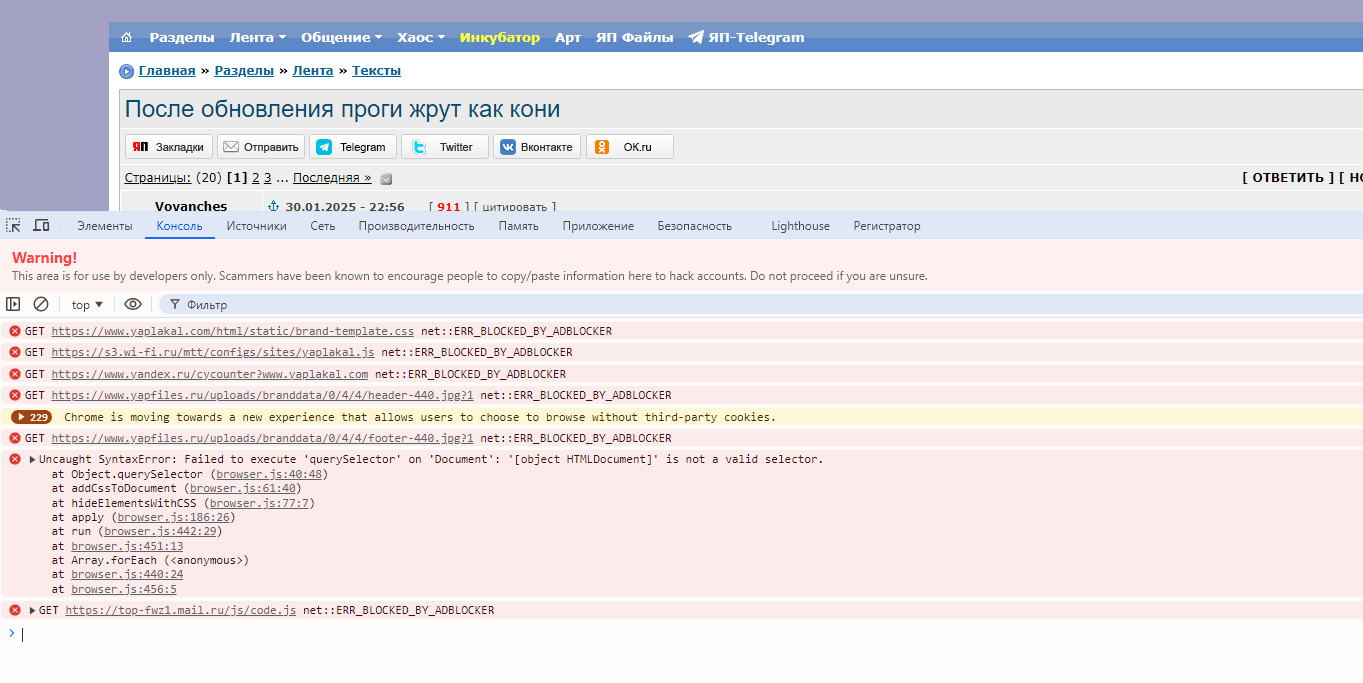Share the topic via OK.ru button
This screenshot has height=683, width=1363.
630,147
